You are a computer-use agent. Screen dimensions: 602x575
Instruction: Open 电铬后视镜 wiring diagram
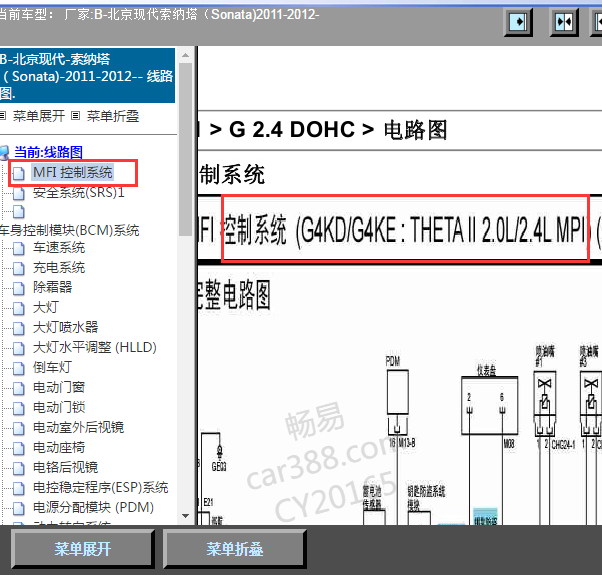(x=65, y=467)
